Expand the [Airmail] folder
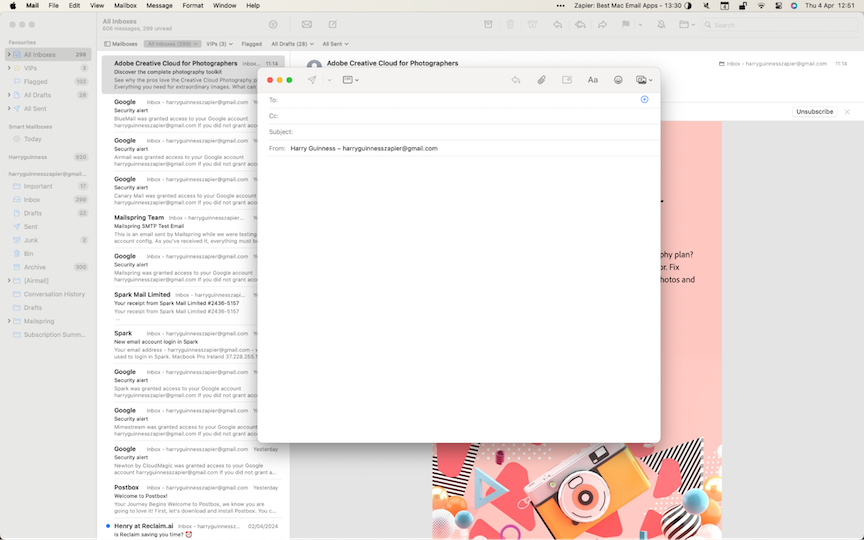This screenshot has height=540, width=864. (9, 280)
